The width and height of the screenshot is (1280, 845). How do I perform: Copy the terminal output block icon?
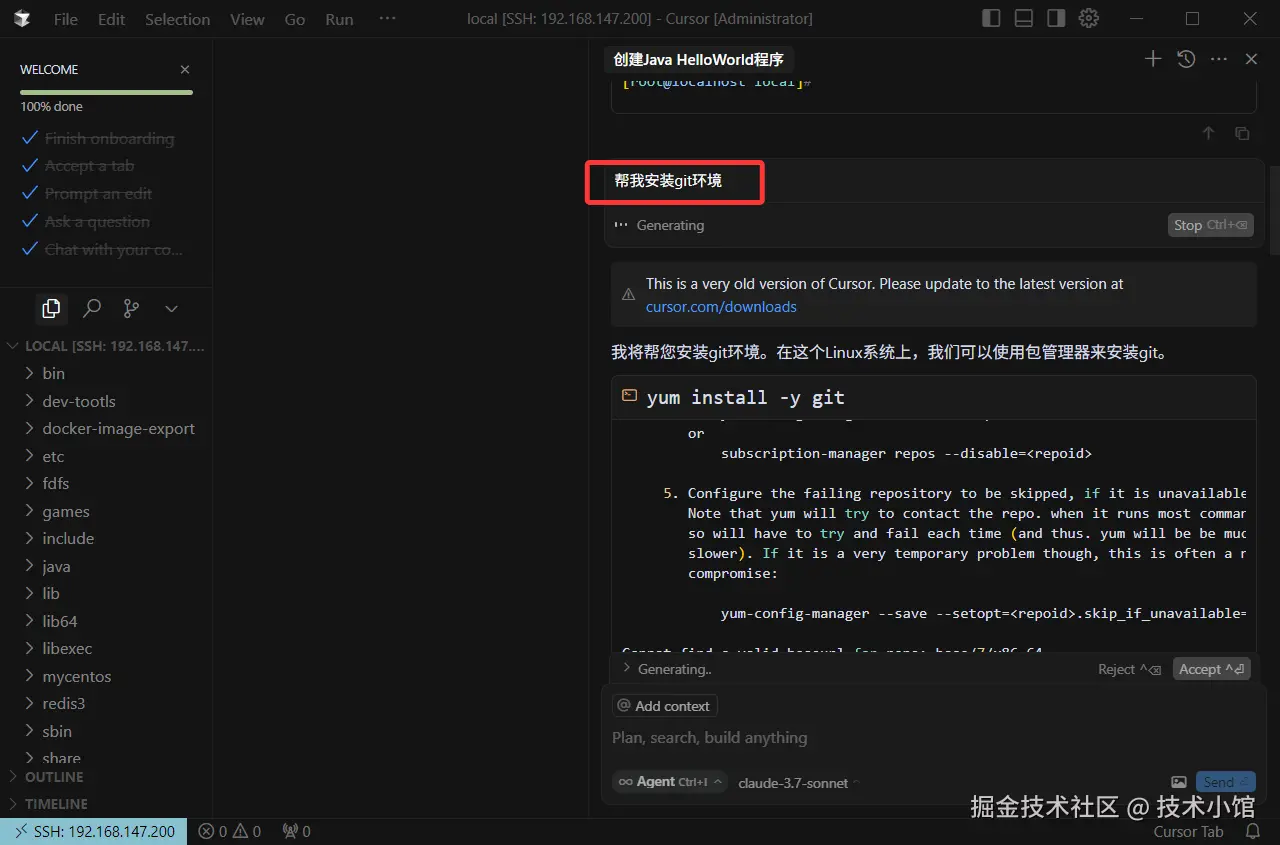click(1242, 133)
